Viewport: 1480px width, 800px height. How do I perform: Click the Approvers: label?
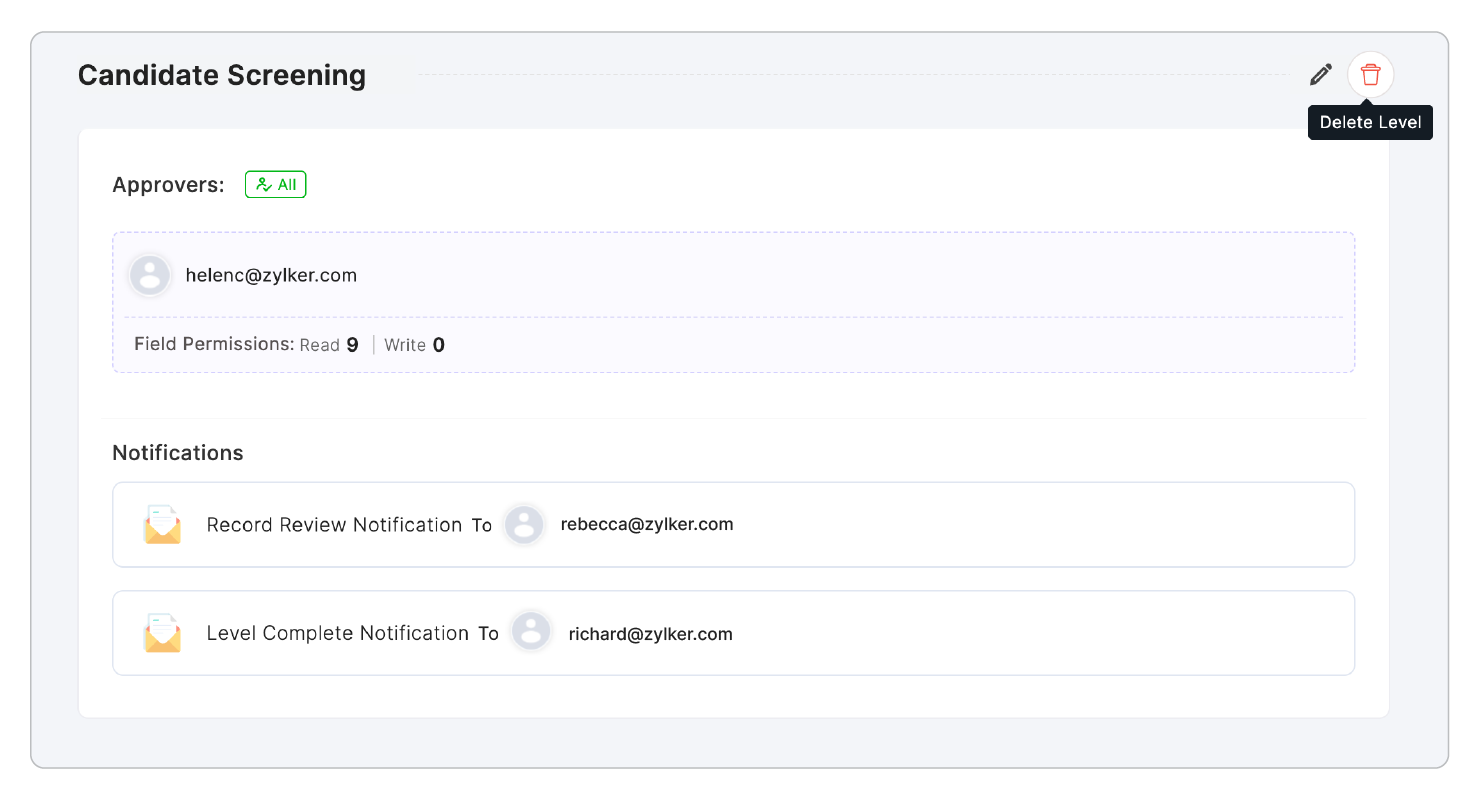tap(169, 185)
